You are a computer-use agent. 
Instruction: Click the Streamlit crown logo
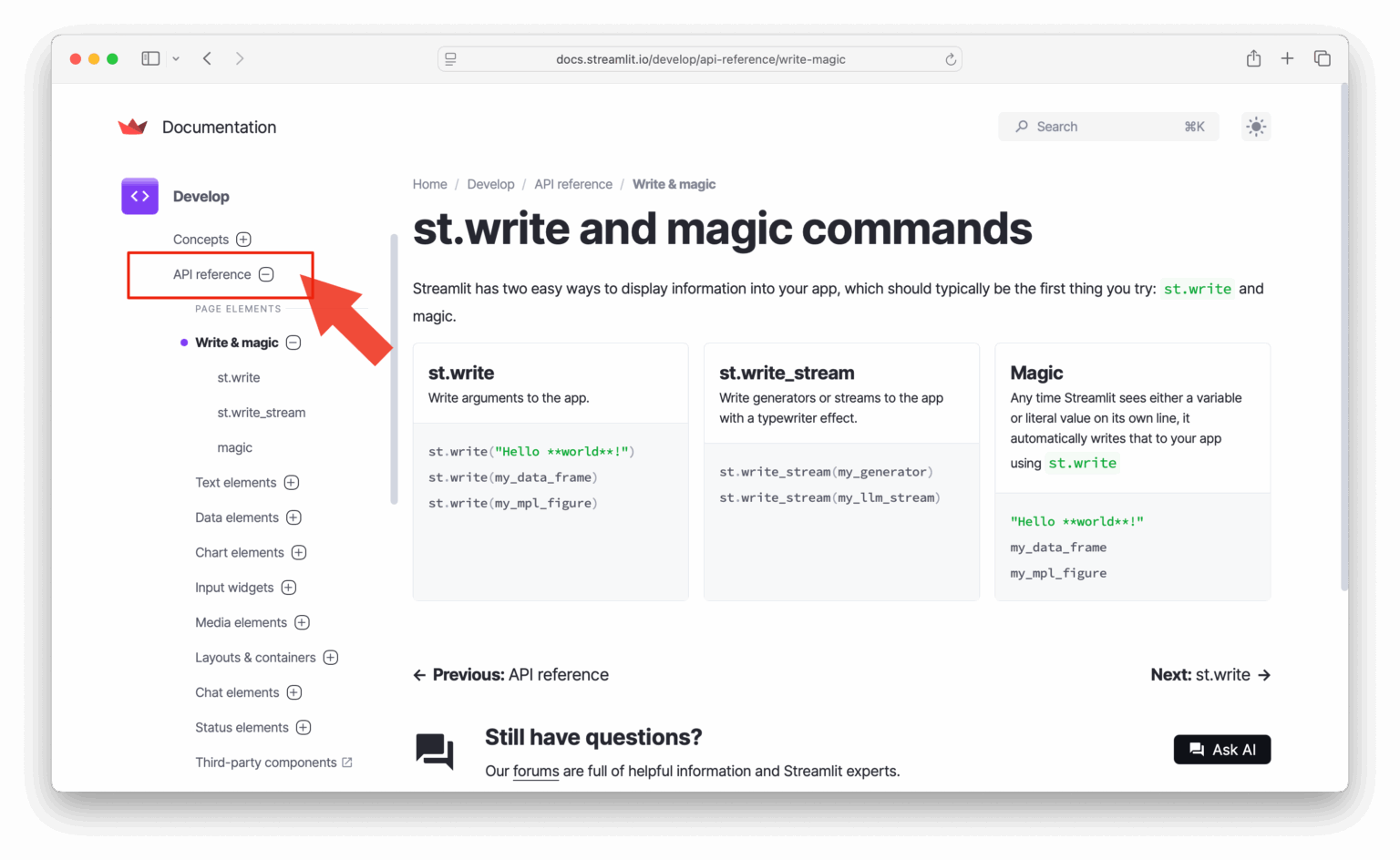pos(133,128)
